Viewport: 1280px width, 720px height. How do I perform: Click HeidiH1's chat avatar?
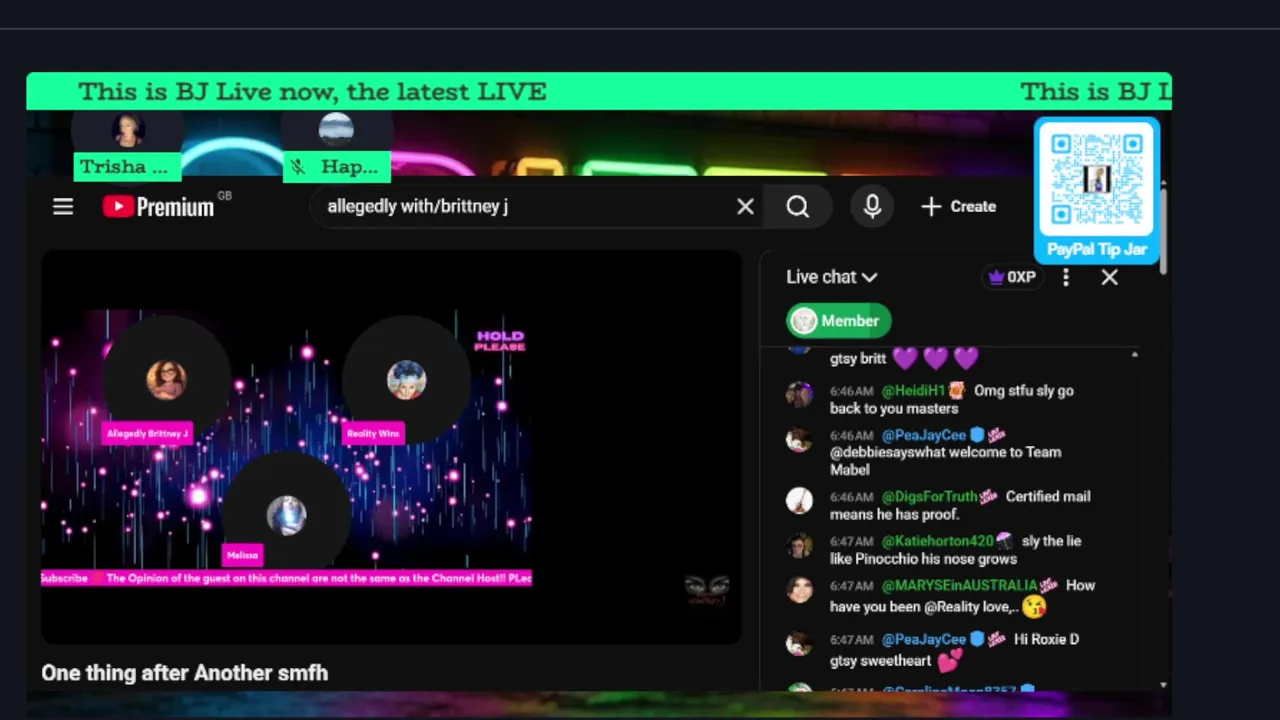(x=799, y=395)
